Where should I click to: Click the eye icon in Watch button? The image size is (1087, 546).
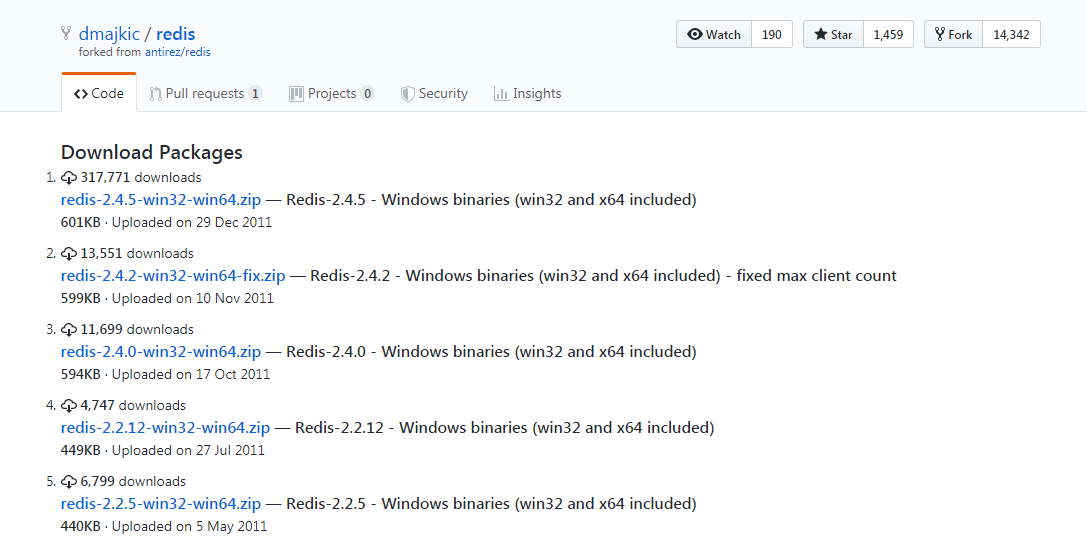point(695,34)
